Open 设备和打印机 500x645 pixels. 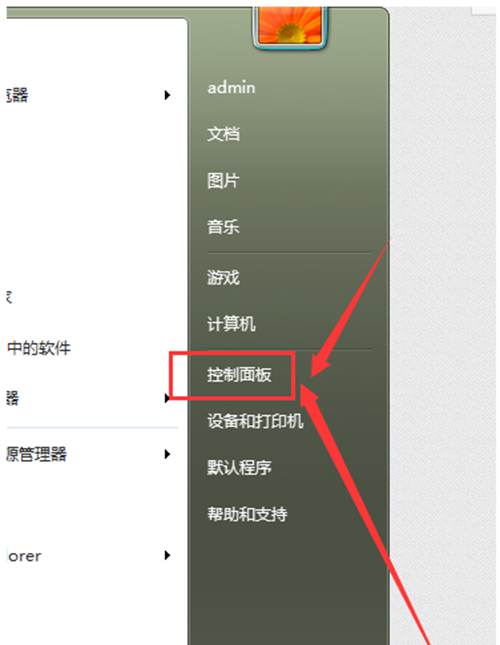(255, 421)
